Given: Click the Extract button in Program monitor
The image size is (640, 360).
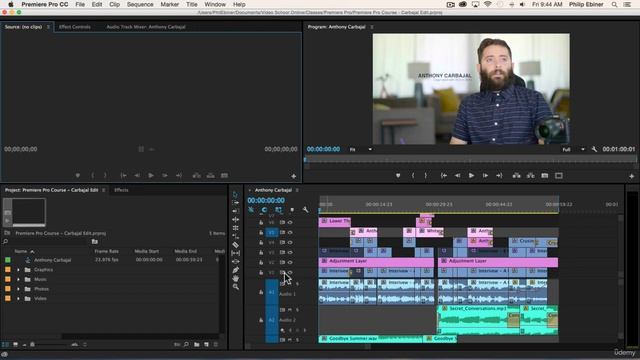Looking at the screenshot, I should 531,176.
